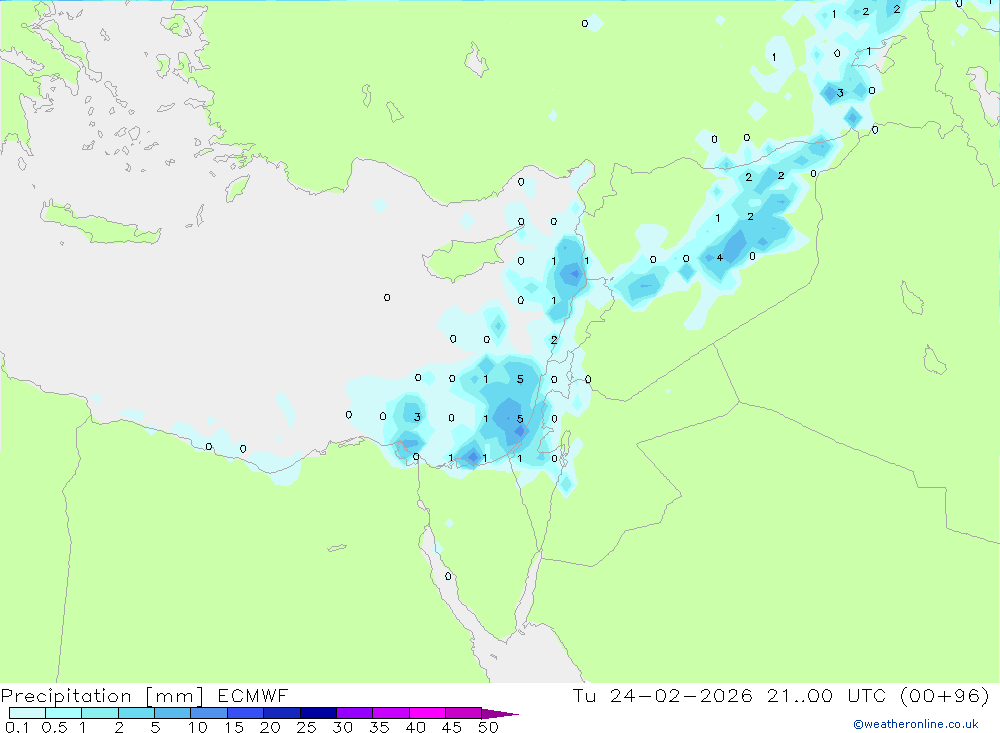This screenshot has height=733, width=1000.
Task: Click the legend label 0.5
Action: (x=54, y=727)
